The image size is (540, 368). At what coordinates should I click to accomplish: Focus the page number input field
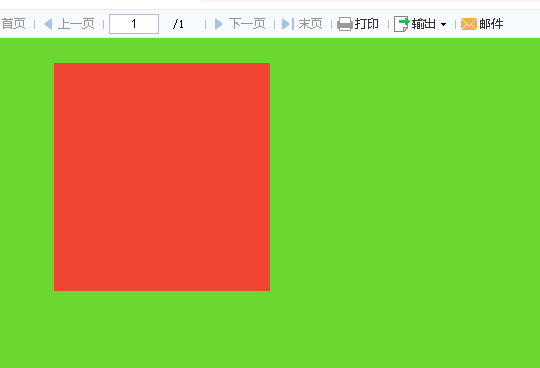pos(134,24)
